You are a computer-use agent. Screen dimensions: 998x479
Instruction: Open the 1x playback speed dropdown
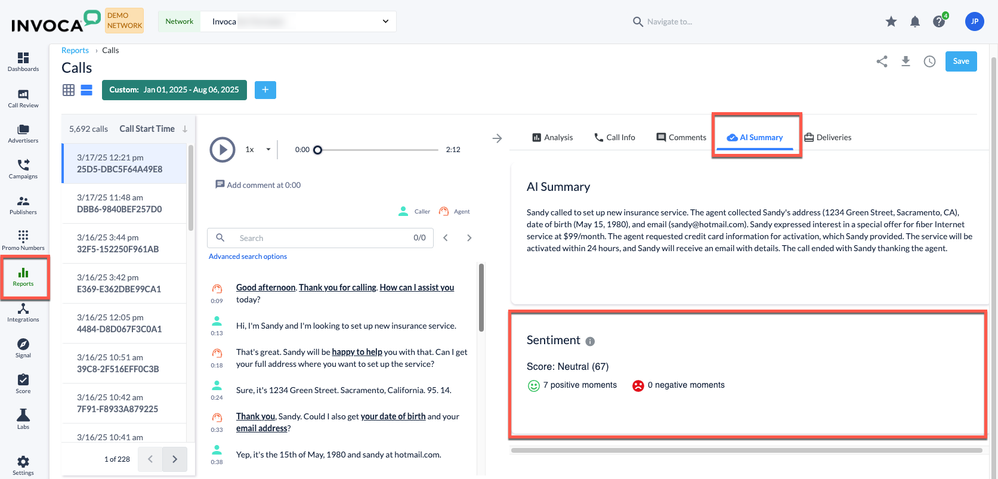pos(257,150)
